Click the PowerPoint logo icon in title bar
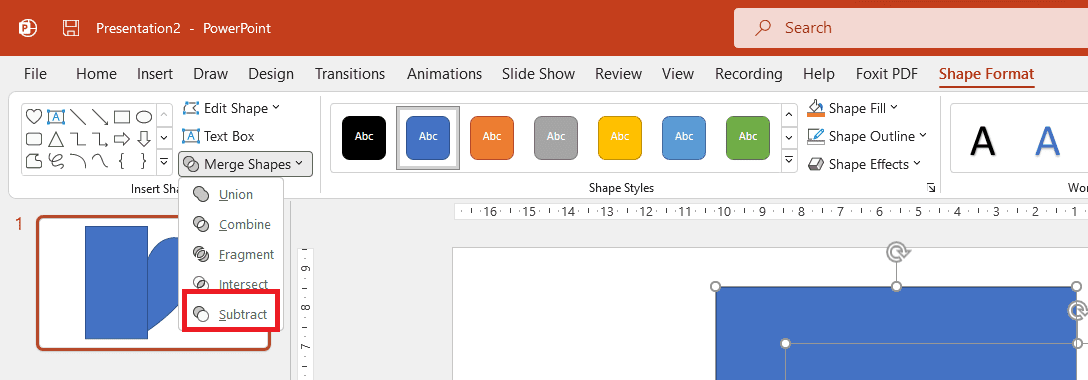Image resolution: width=1088 pixels, height=380 pixels. pyautogui.click(x=28, y=28)
